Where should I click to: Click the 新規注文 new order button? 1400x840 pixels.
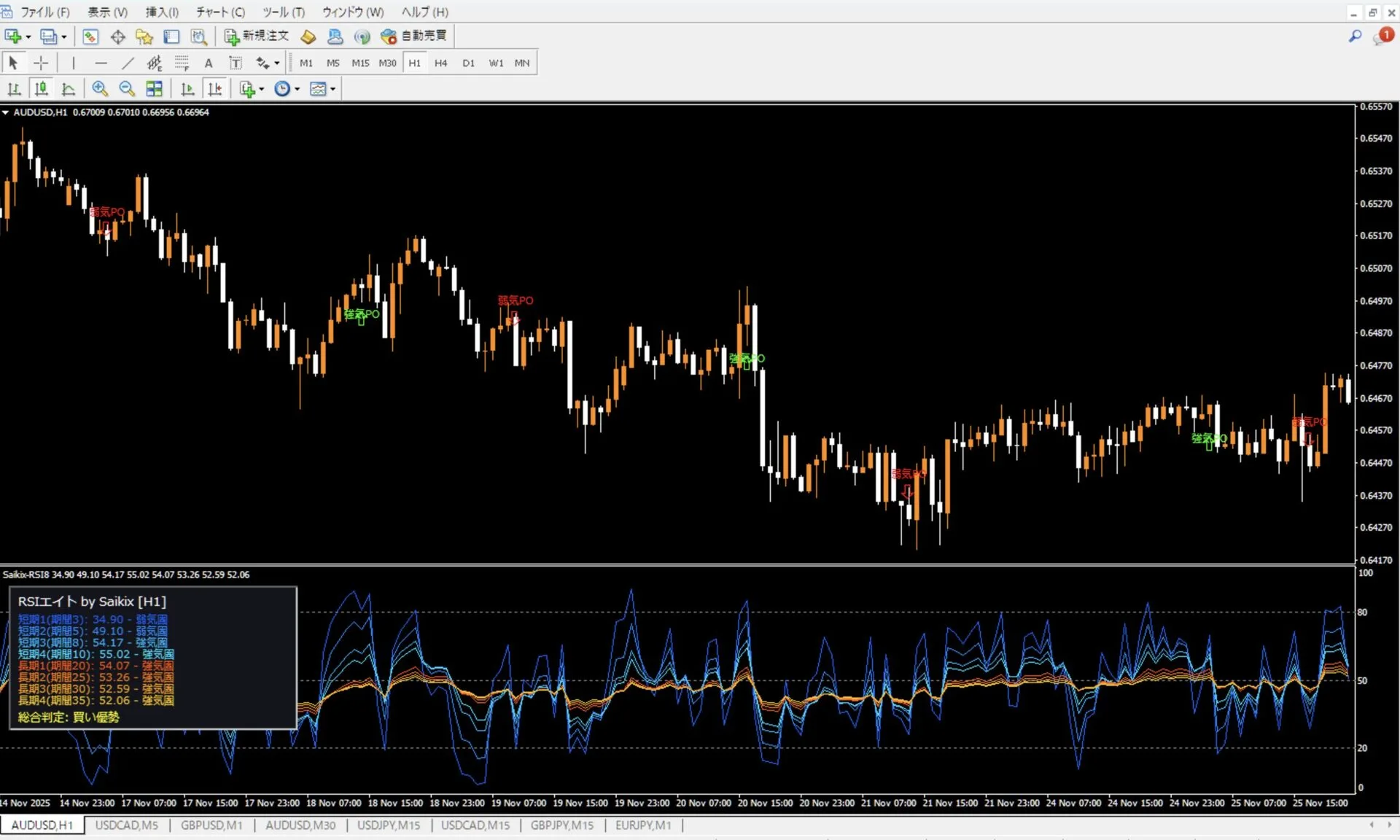[257, 36]
